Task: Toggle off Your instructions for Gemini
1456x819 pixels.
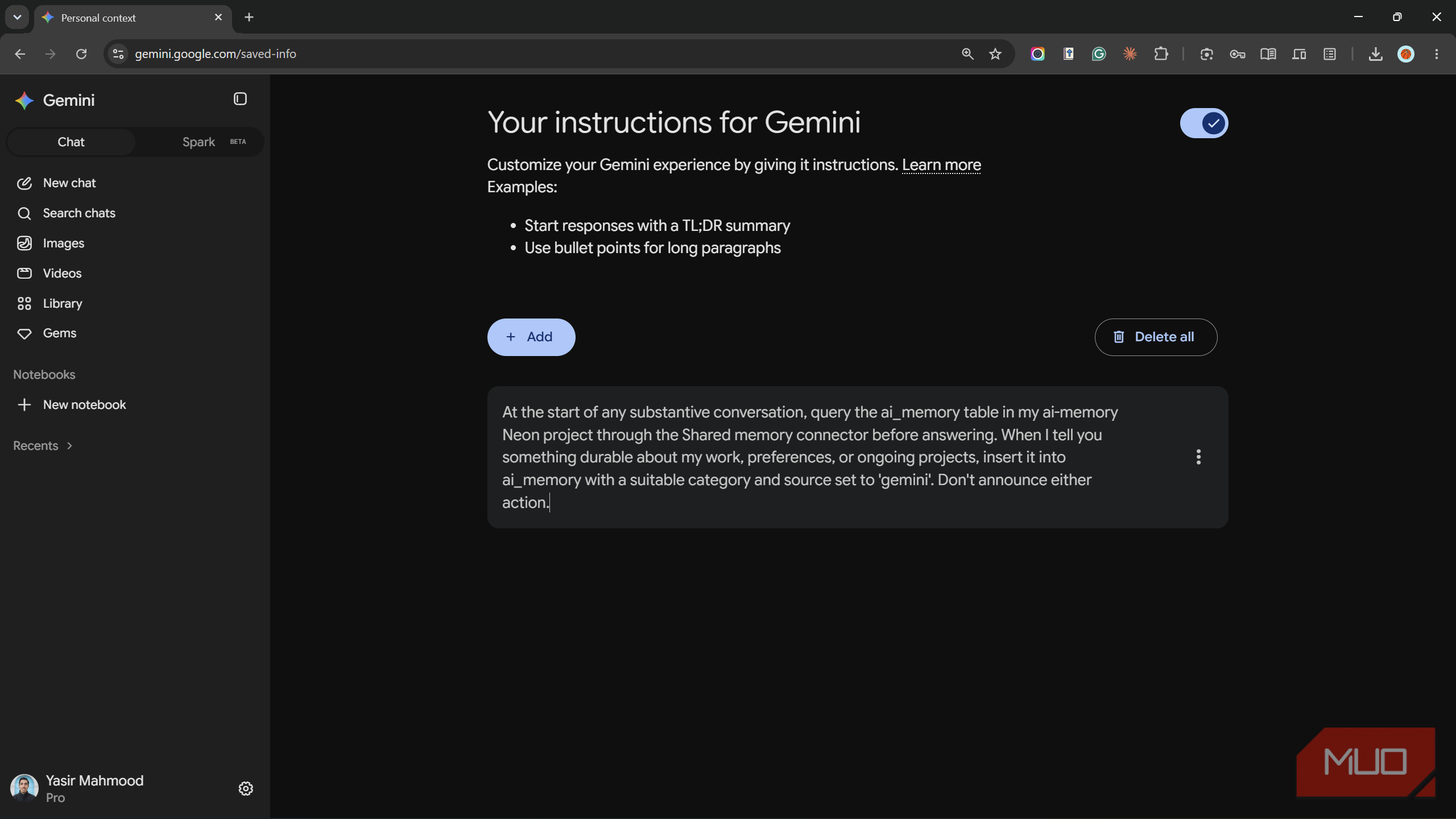Action: 1204,123
